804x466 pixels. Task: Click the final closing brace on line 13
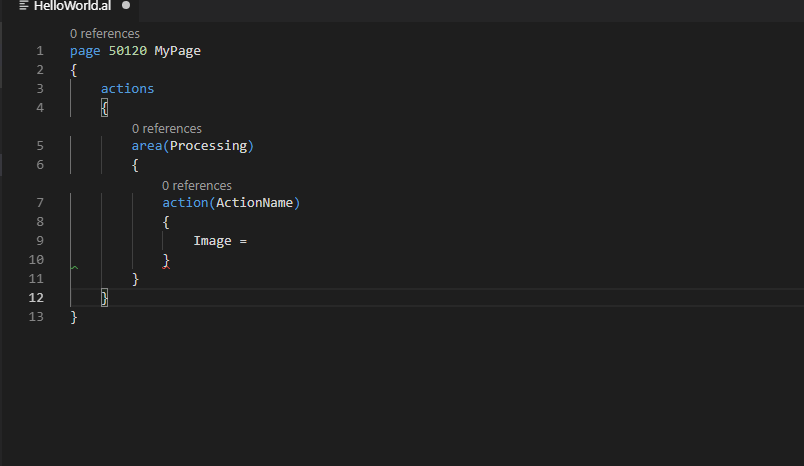[74, 317]
